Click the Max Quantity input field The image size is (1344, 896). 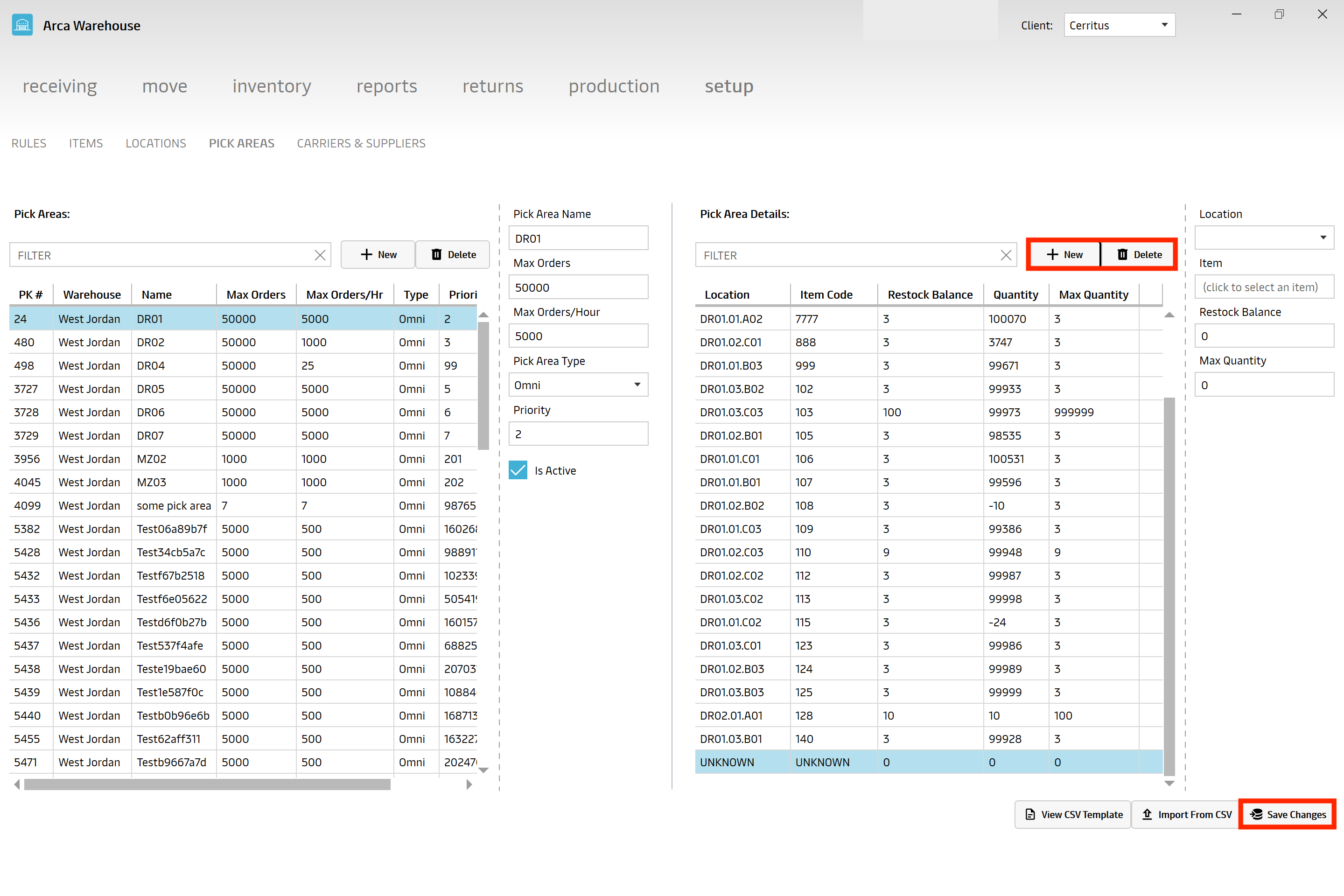point(1264,385)
